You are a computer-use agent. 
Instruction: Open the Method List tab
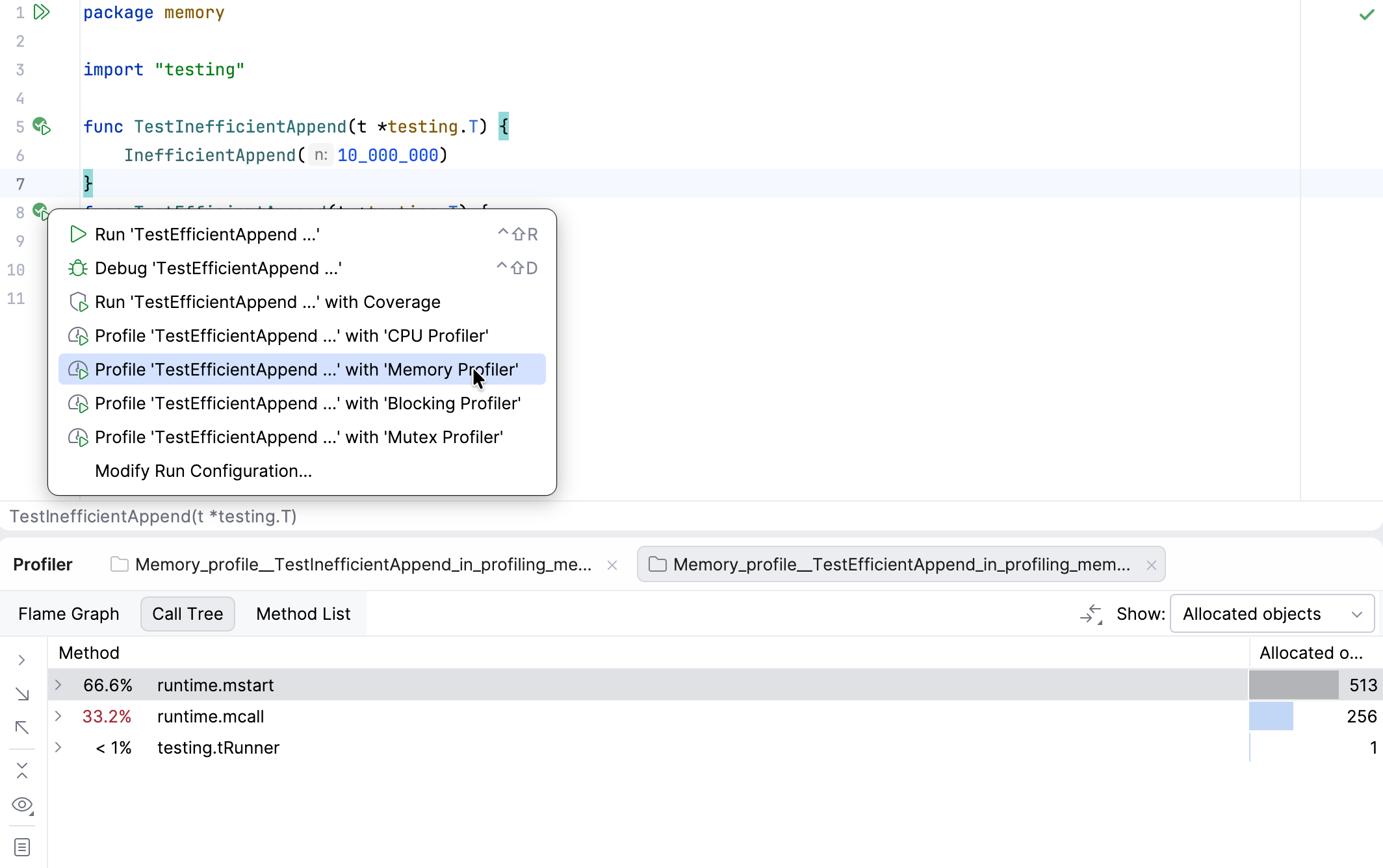(x=303, y=614)
